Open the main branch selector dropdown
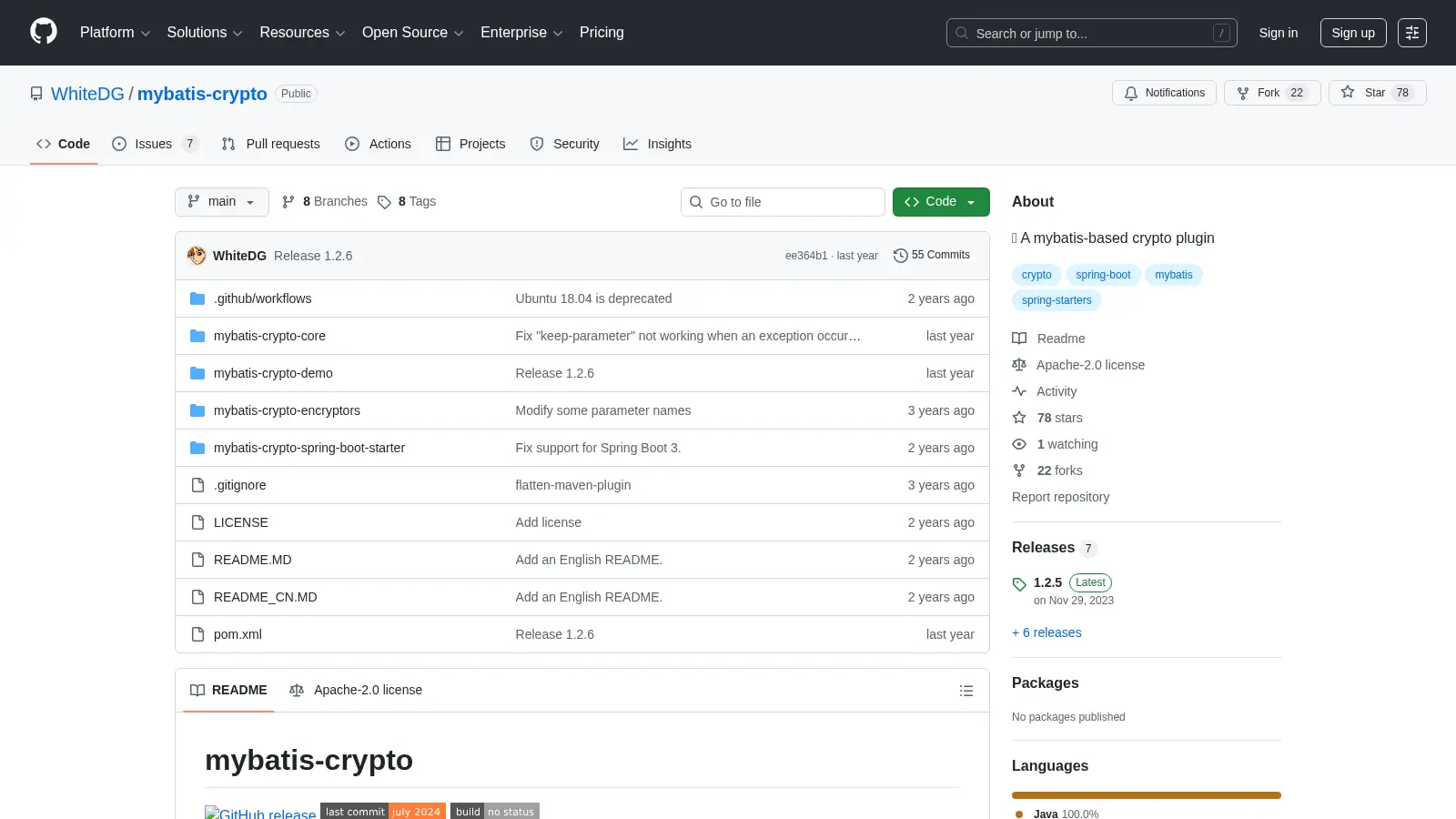The height and width of the screenshot is (819, 1456). [x=222, y=202]
